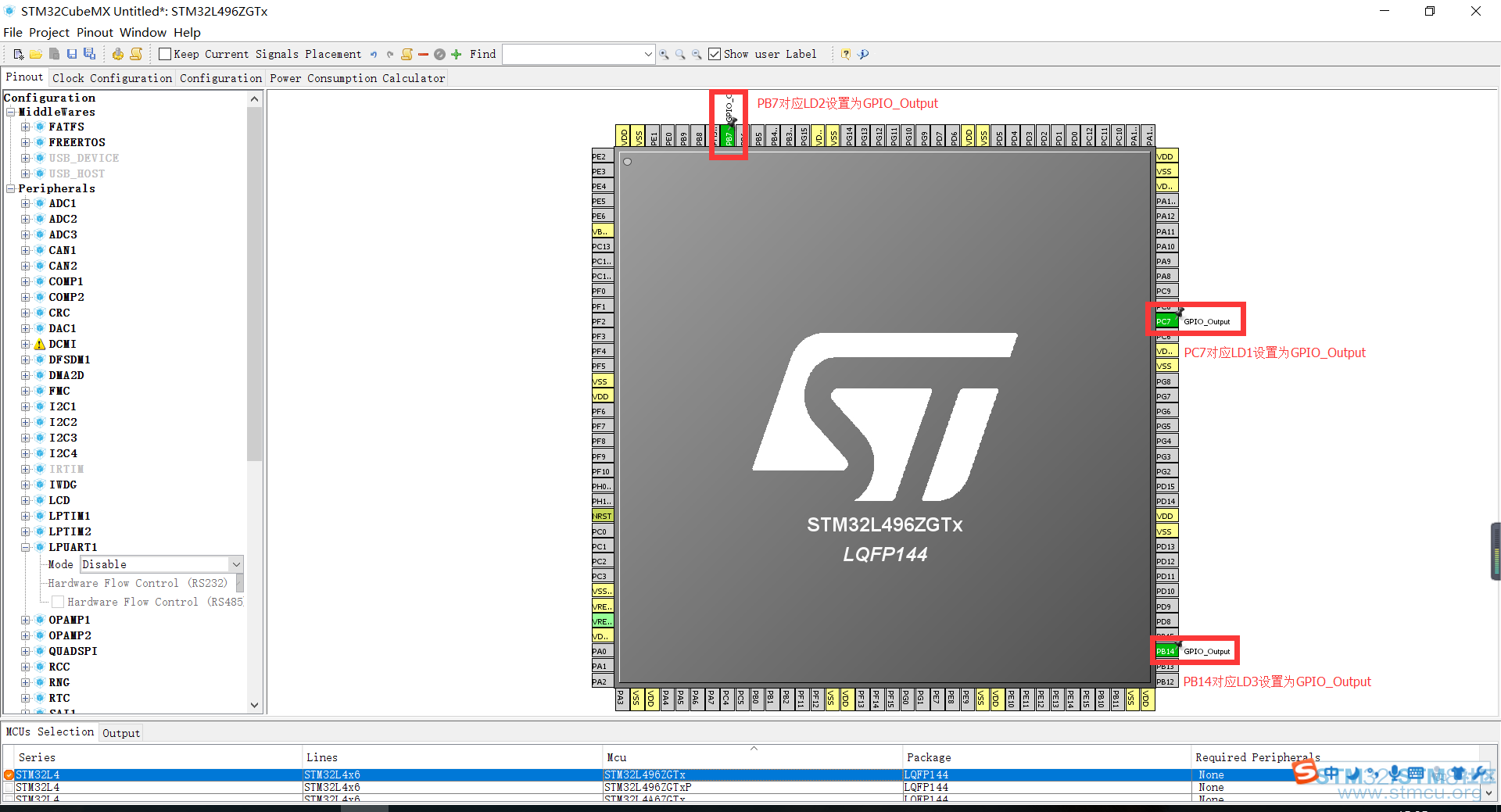This screenshot has height=812, width=1501.
Task: Select the FREERTOS tree item
Action: (77, 142)
